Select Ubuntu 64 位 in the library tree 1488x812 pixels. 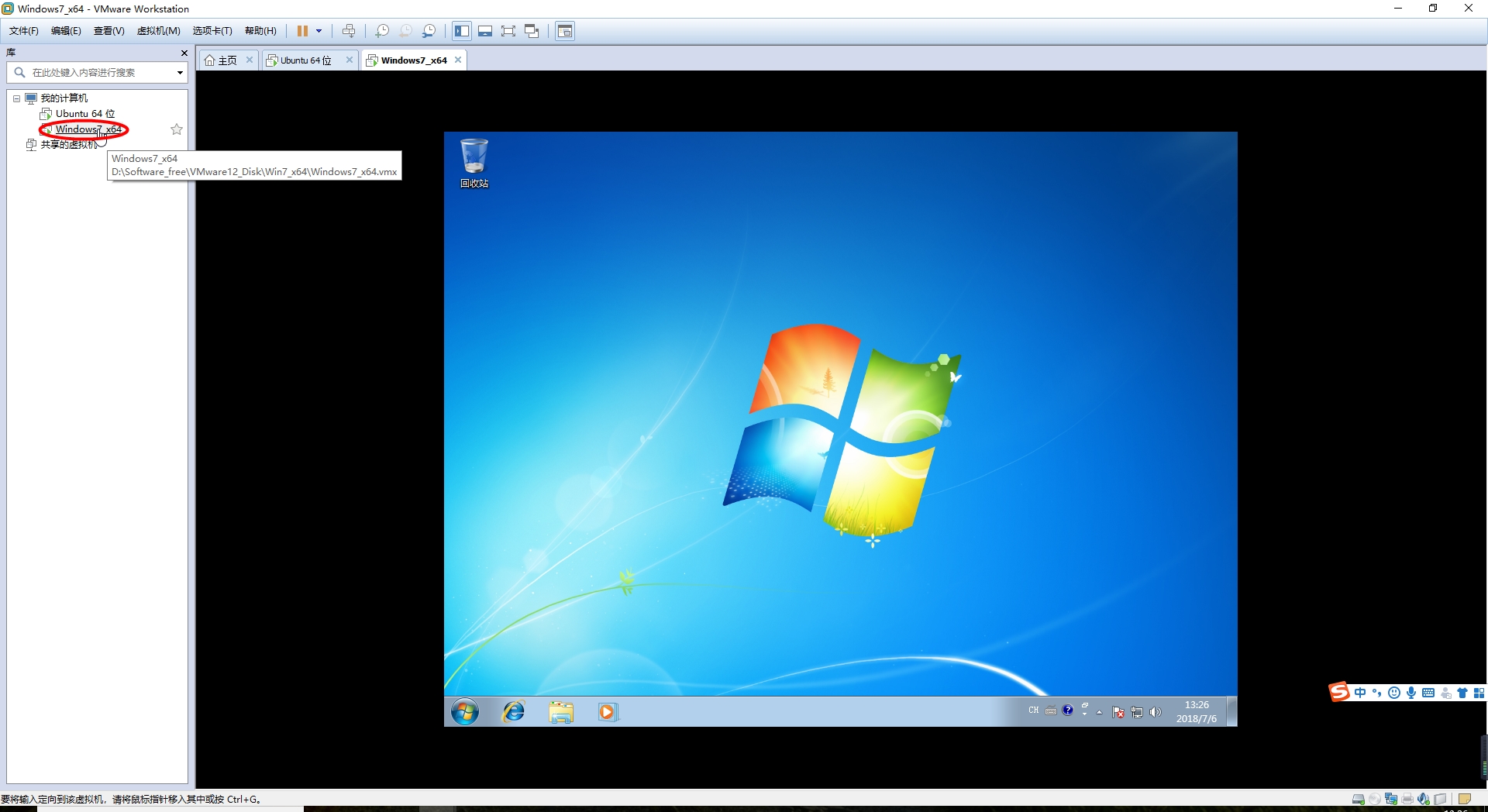pos(77,114)
